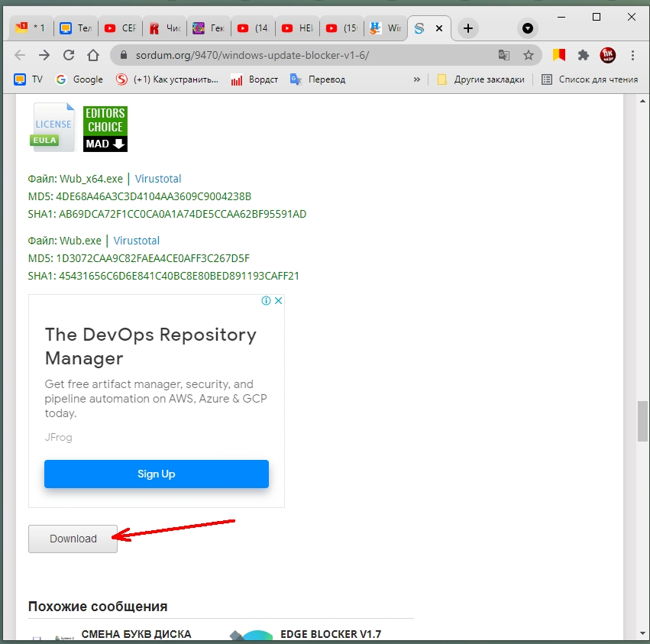
Task: Click the Editors Choice MAD badge
Action: 105,129
